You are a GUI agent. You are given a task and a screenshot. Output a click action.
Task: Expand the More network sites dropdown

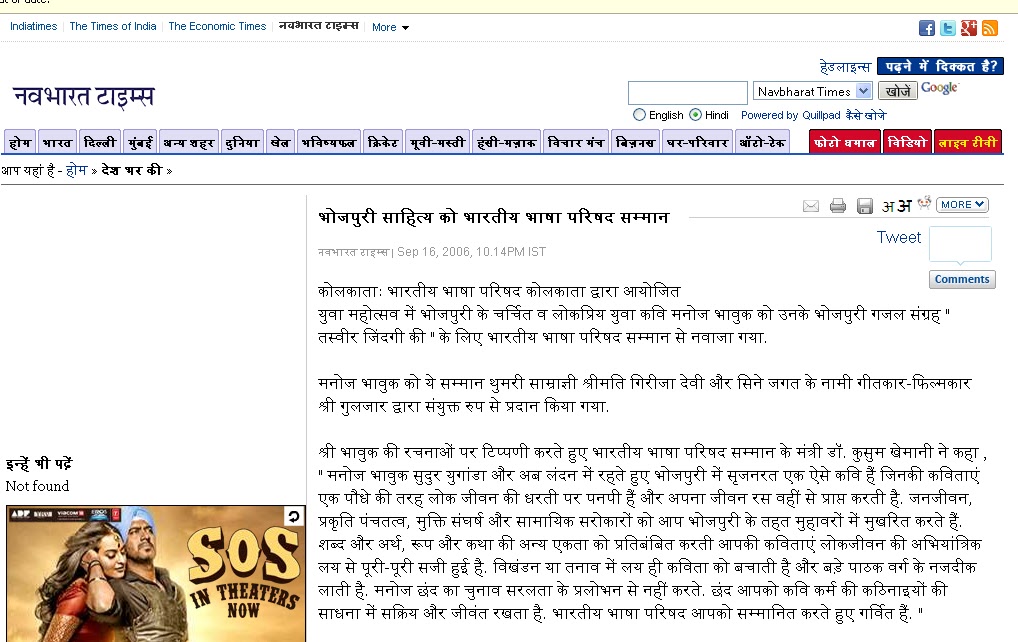pyautogui.click(x=390, y=27)
